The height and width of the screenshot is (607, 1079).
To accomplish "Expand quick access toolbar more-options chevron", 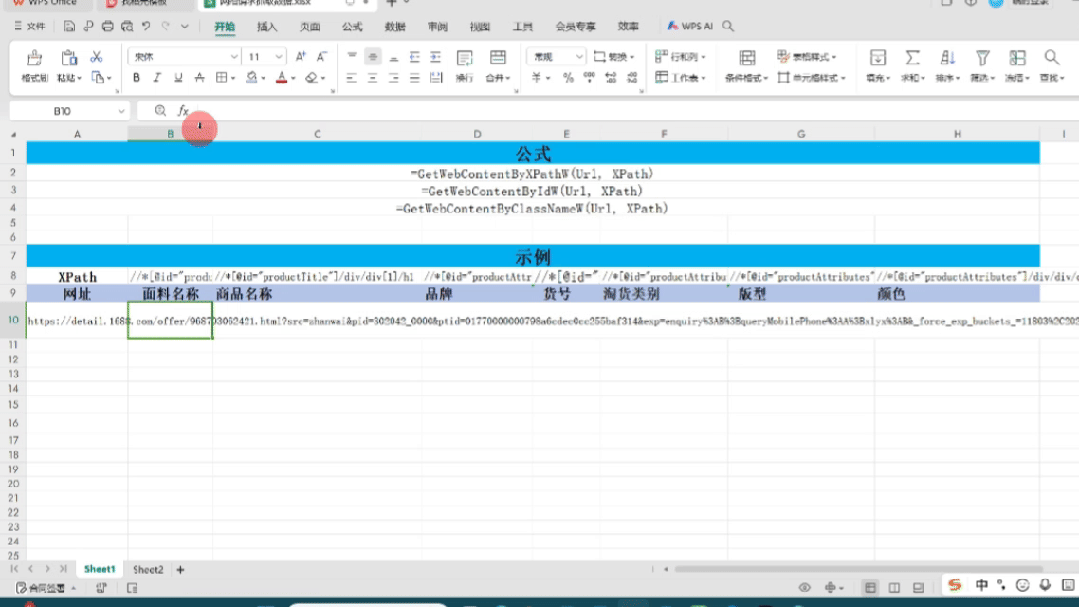I will [x=184, y=26].
